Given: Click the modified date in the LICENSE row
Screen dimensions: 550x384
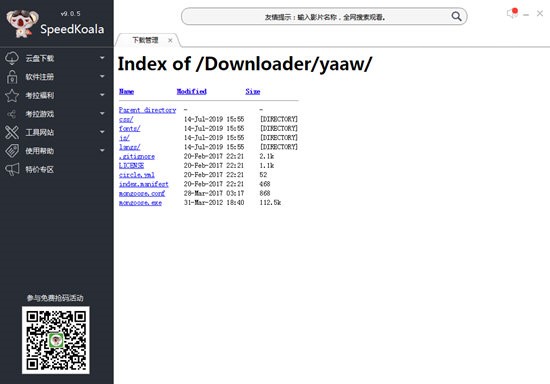Looking at the screenshot, I should coord(214,166).
